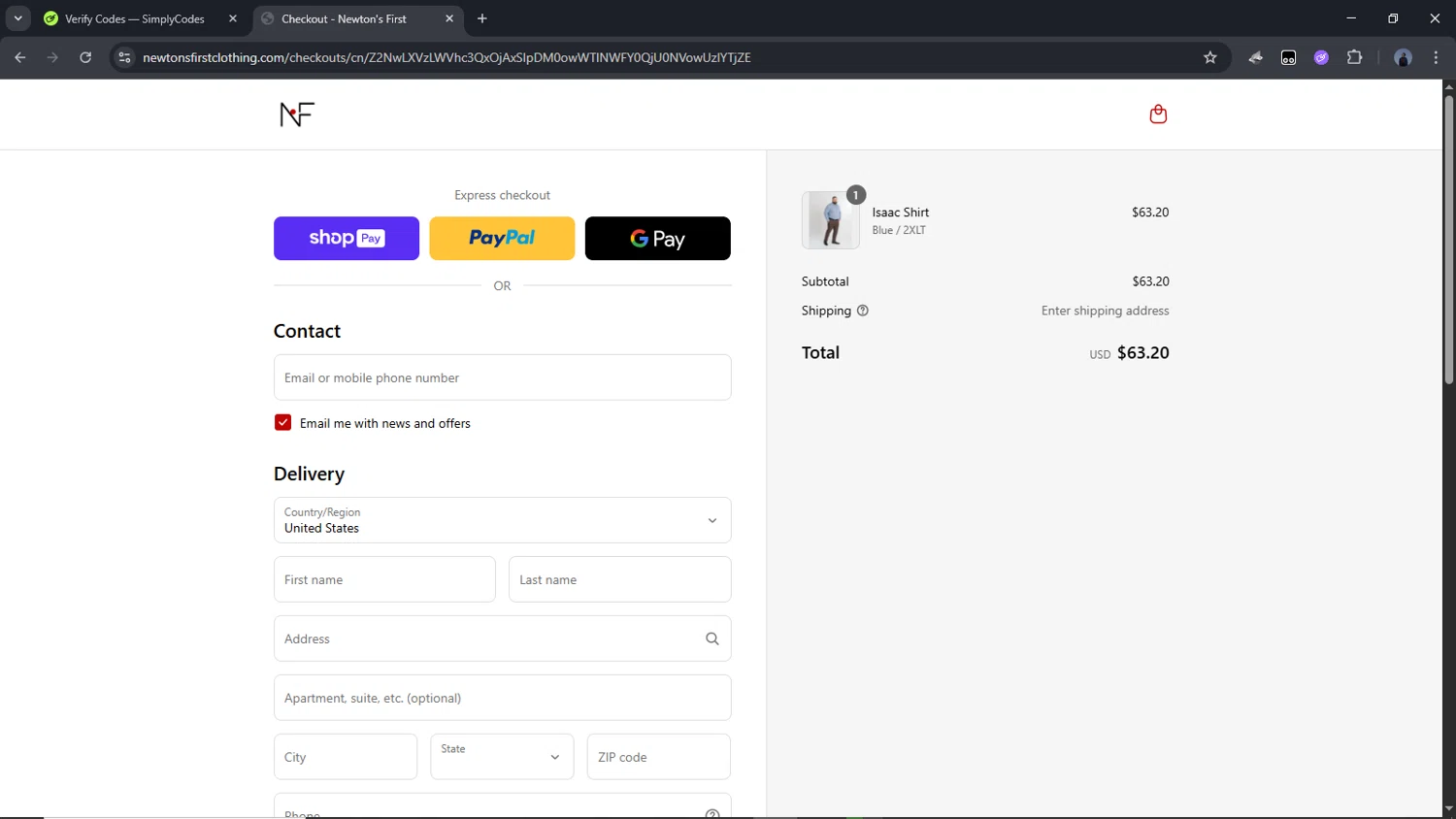Go back to the previous page
Screen dimensions: 1456x819
click(x=20, y=57)
